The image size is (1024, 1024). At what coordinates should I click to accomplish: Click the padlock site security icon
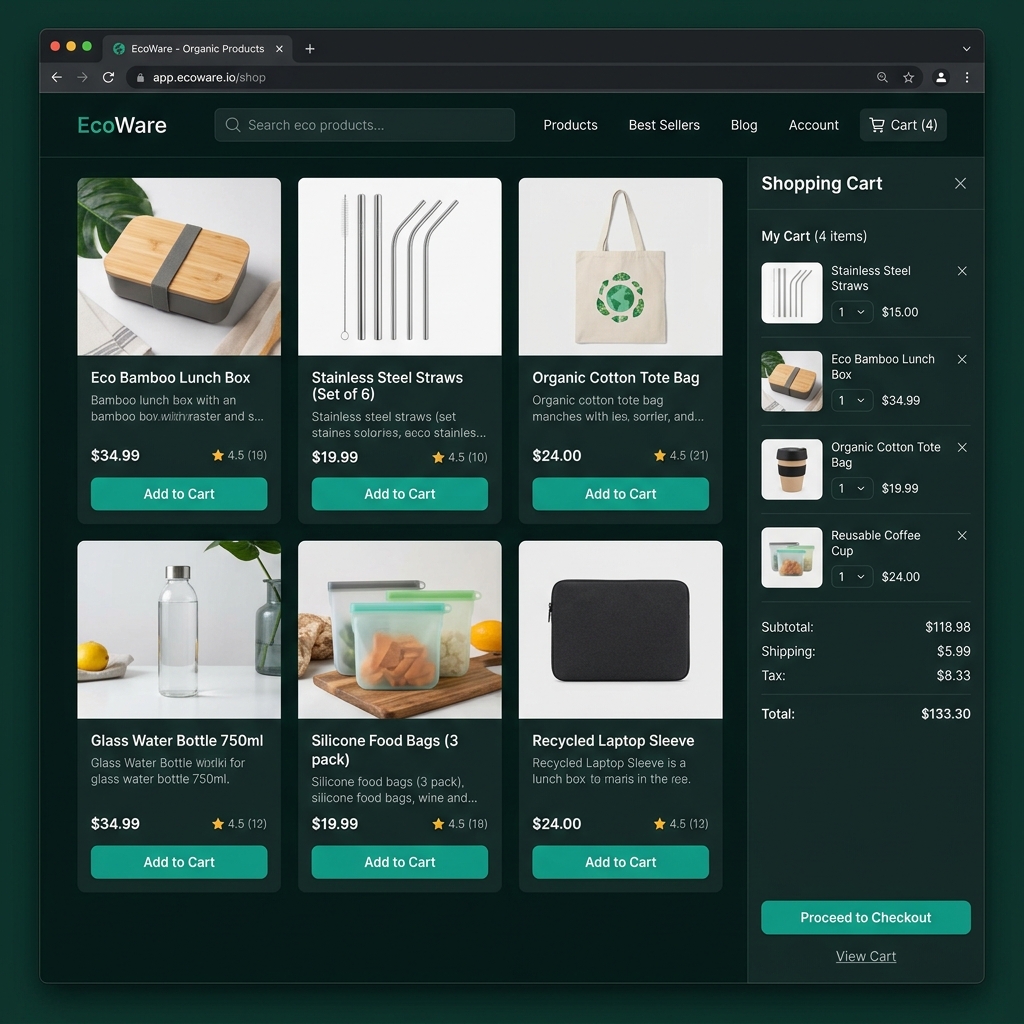click(140, 77)
